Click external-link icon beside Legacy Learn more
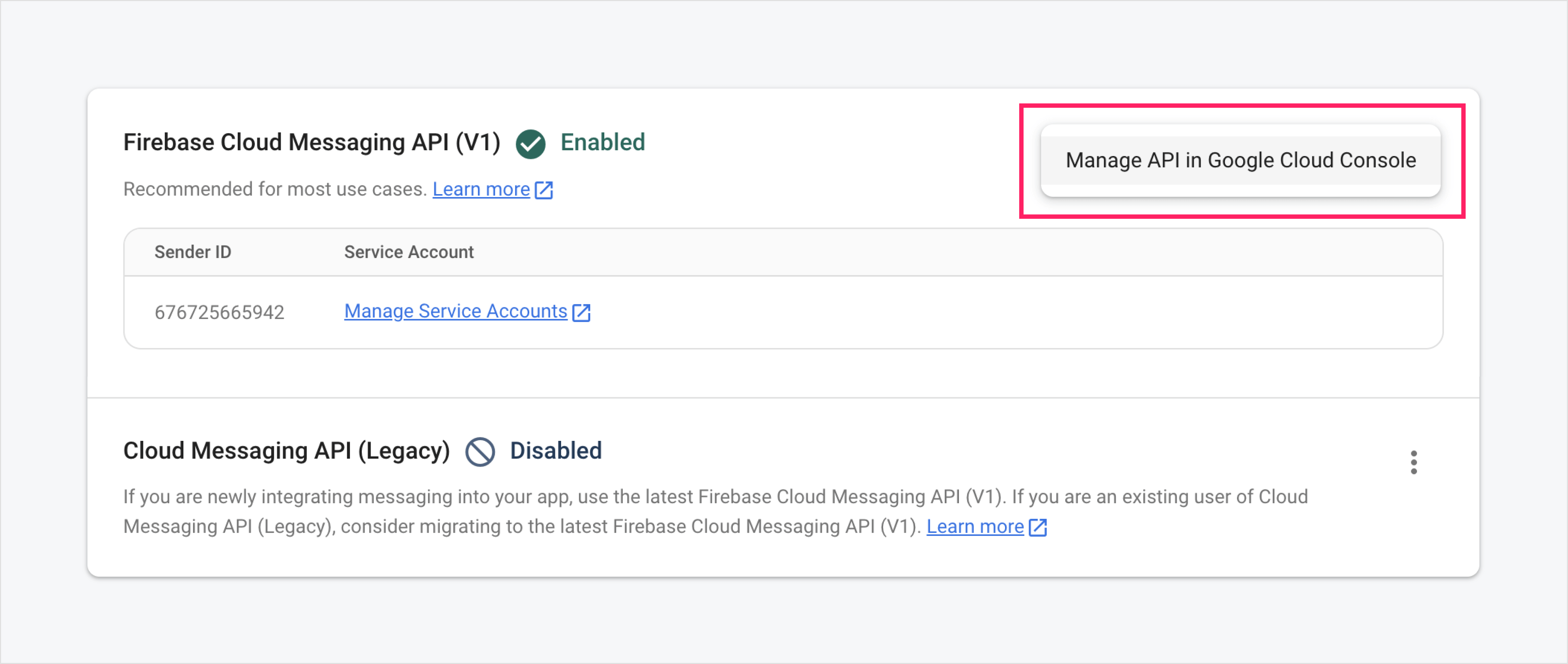 pyautogui.click(x=1038, y=527)
